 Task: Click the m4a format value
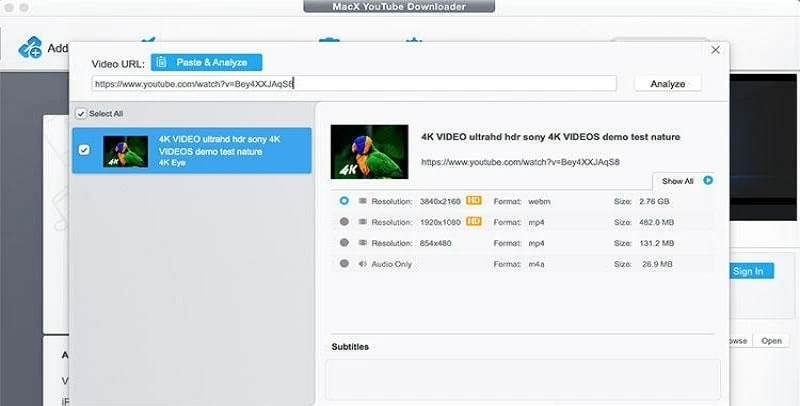pos(536,264)
